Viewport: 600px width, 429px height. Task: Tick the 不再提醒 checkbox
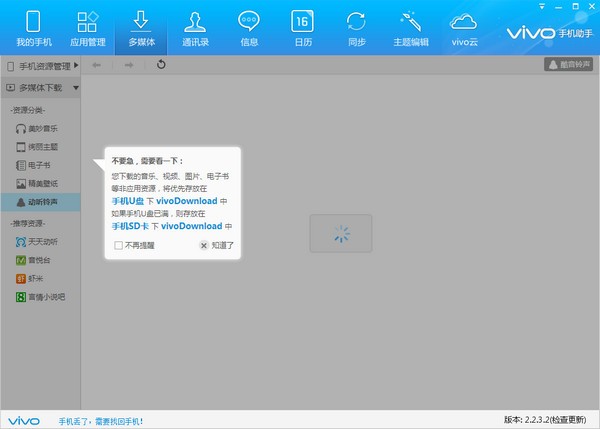pos(119,244)
